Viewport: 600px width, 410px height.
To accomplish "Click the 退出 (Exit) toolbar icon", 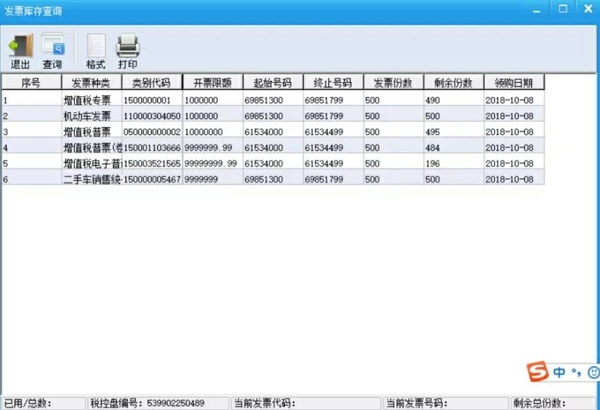I will click(x=20, y=50).
